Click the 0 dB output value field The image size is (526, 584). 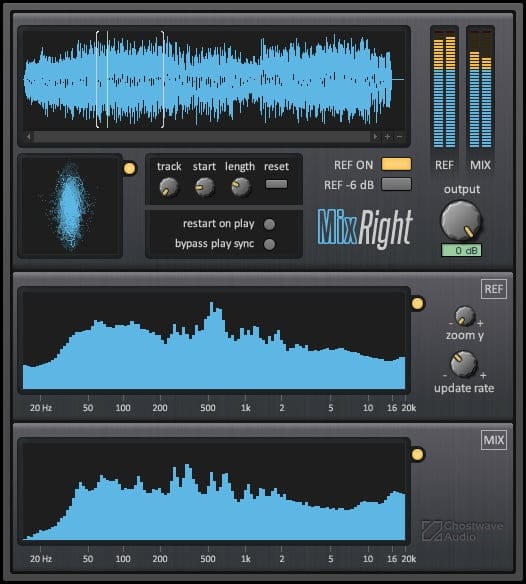coord(462,250)
